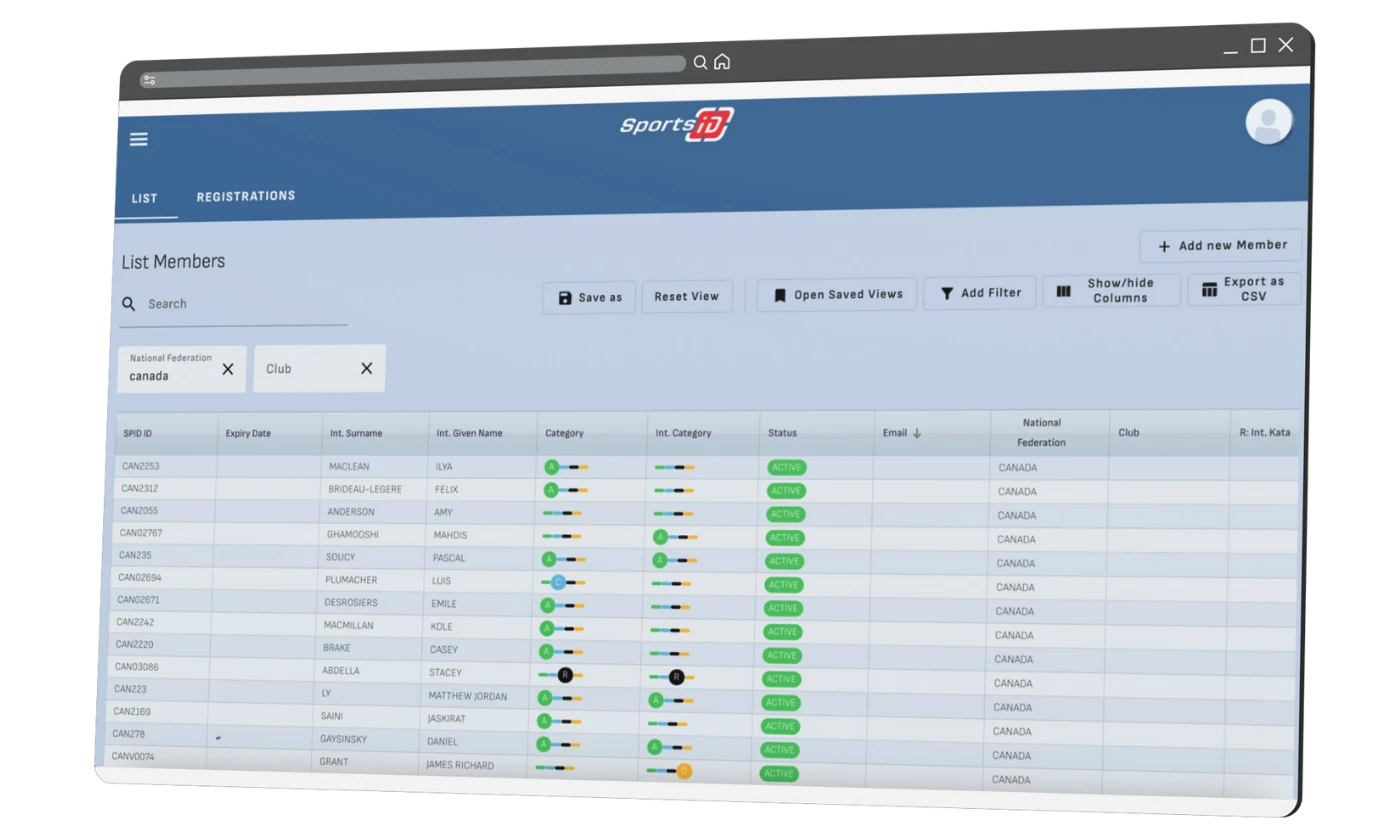Viewport: 1400px width, 840px height.
Task: Click the ACTIVE status badge for MACLEAN
Action: click(786, 467)
